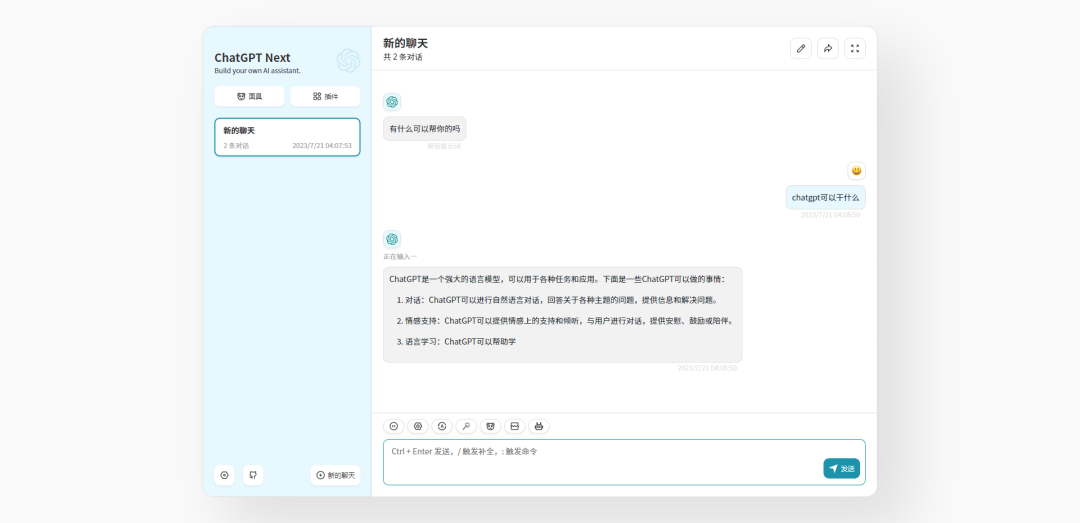Open prompt shortcuts with the magic wand icon
Screen dimensions: 1080x523
[466, 427]
